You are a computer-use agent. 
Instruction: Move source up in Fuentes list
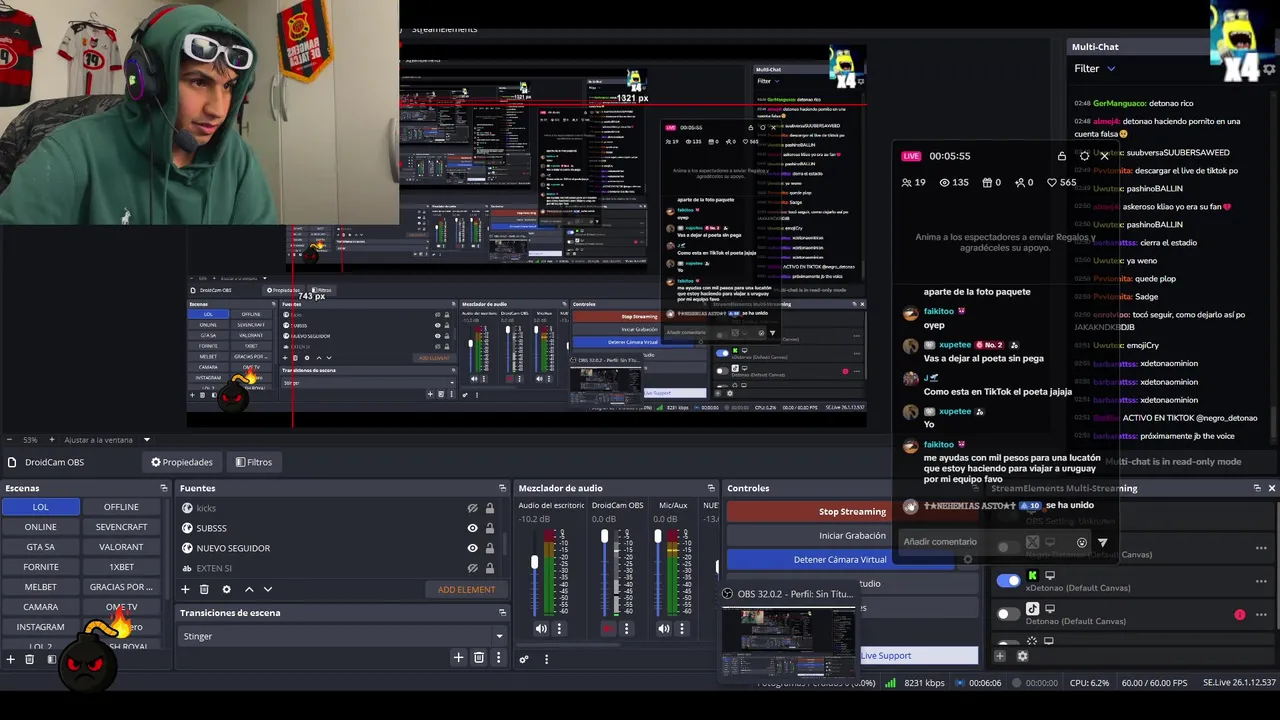[249, 589]
